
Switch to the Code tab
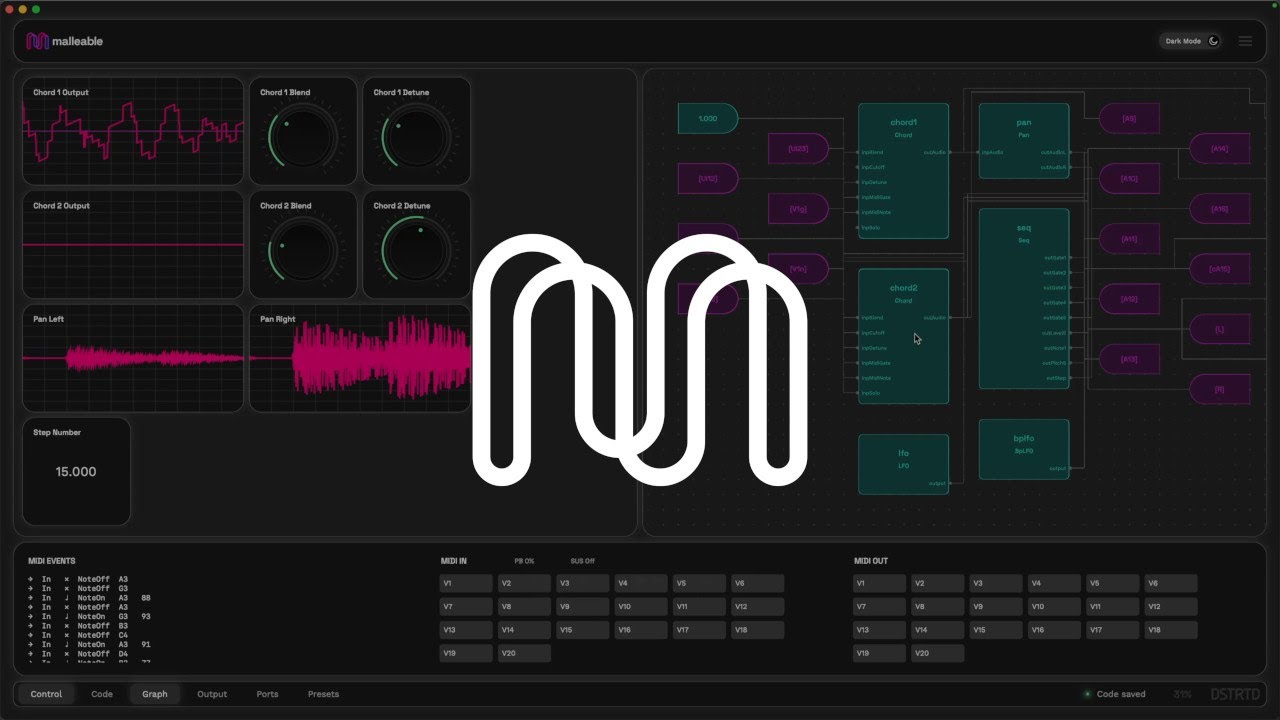(102, 694)
